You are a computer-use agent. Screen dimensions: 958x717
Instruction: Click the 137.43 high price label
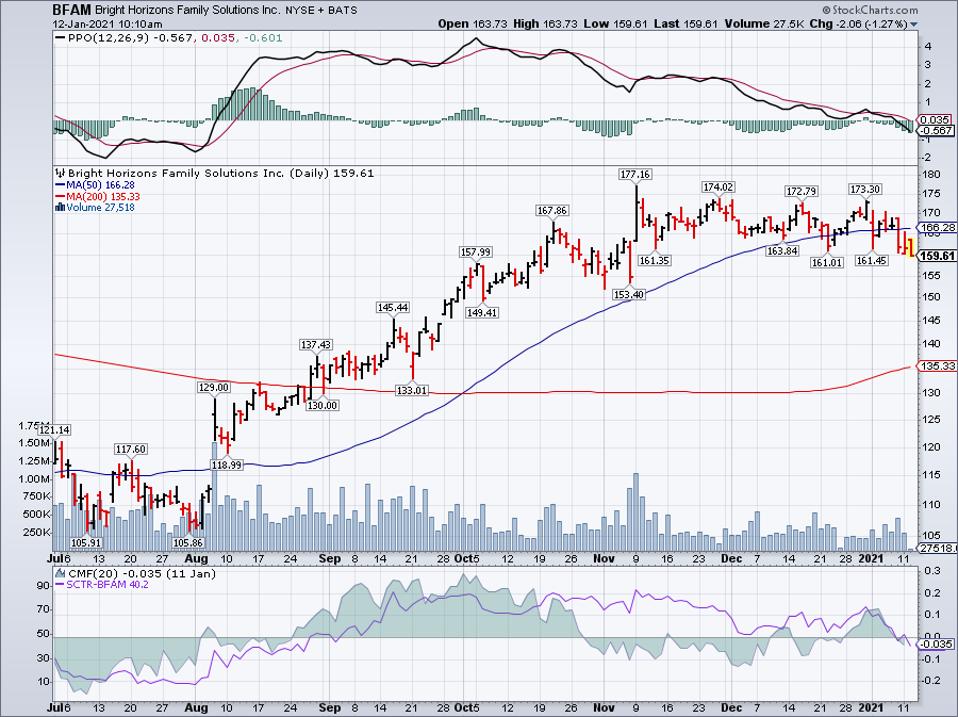(315, 345)
